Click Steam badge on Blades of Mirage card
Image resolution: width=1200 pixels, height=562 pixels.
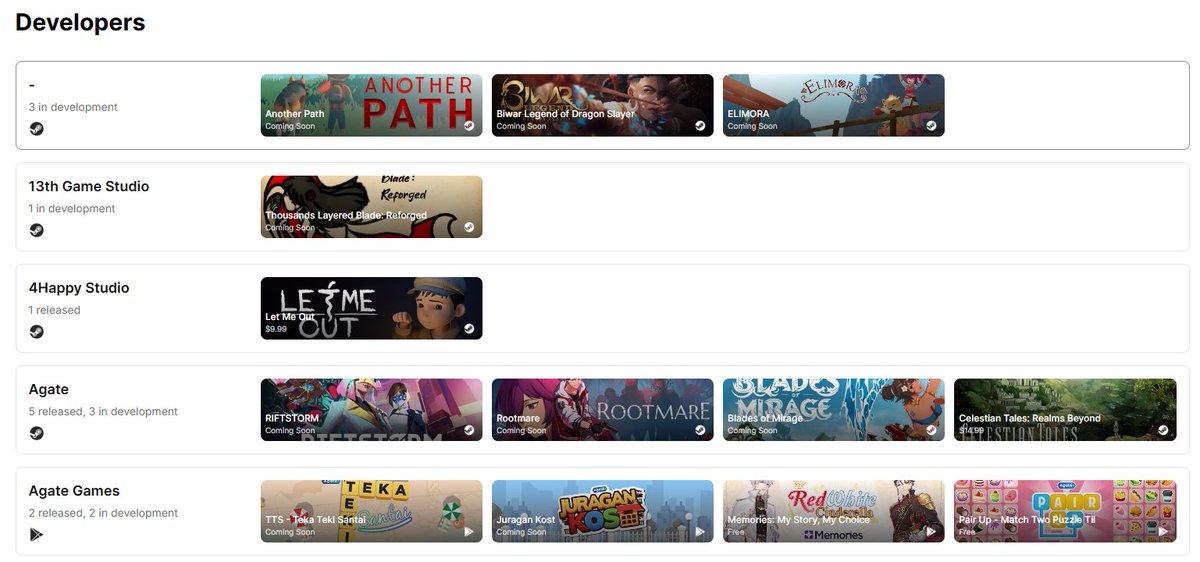pyautogui.click(x=931, y=430)
